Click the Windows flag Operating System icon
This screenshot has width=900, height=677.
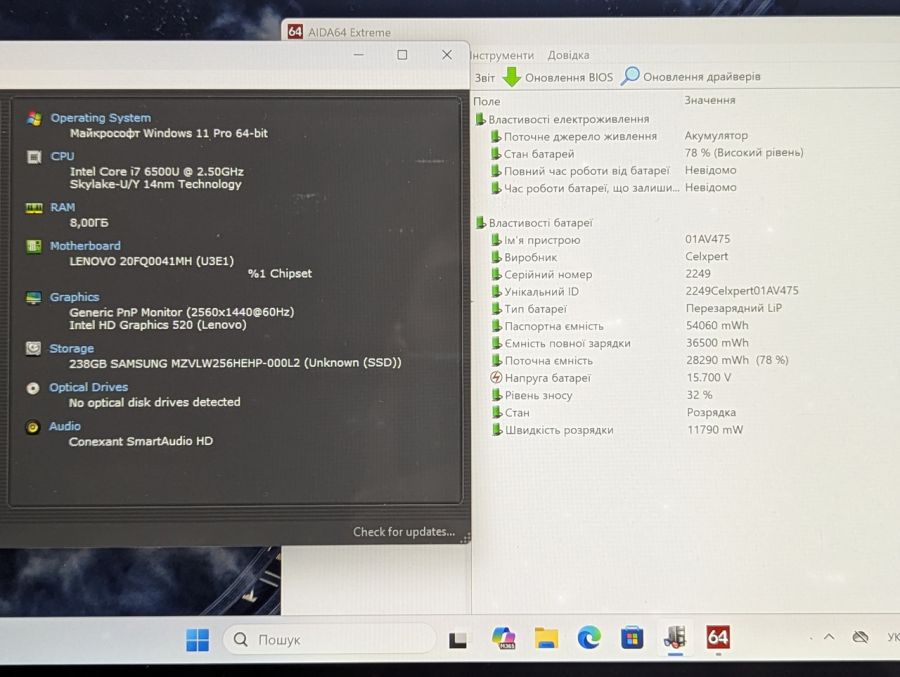pos(34,118)
